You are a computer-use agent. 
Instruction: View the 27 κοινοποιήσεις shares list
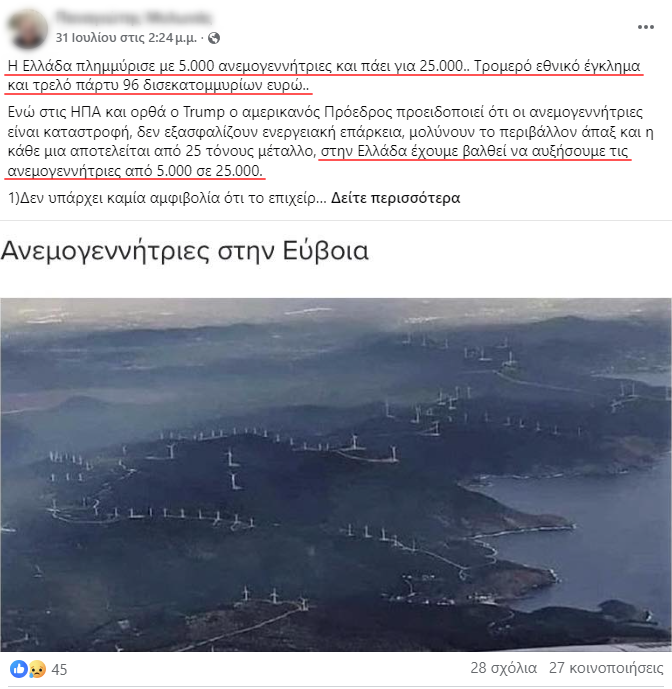pyautogui.click(x=606, y=668)
